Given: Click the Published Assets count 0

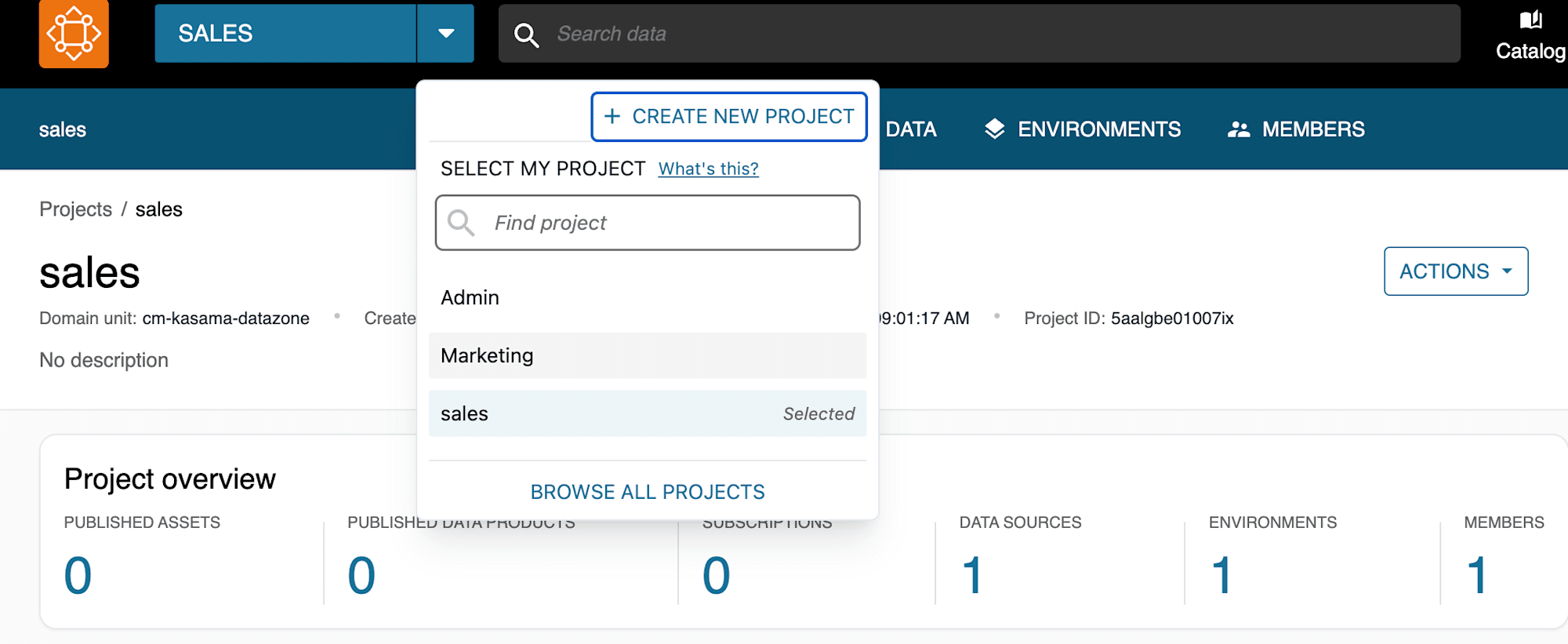Looking at the screenshot, I should click(x=78, y=575).
